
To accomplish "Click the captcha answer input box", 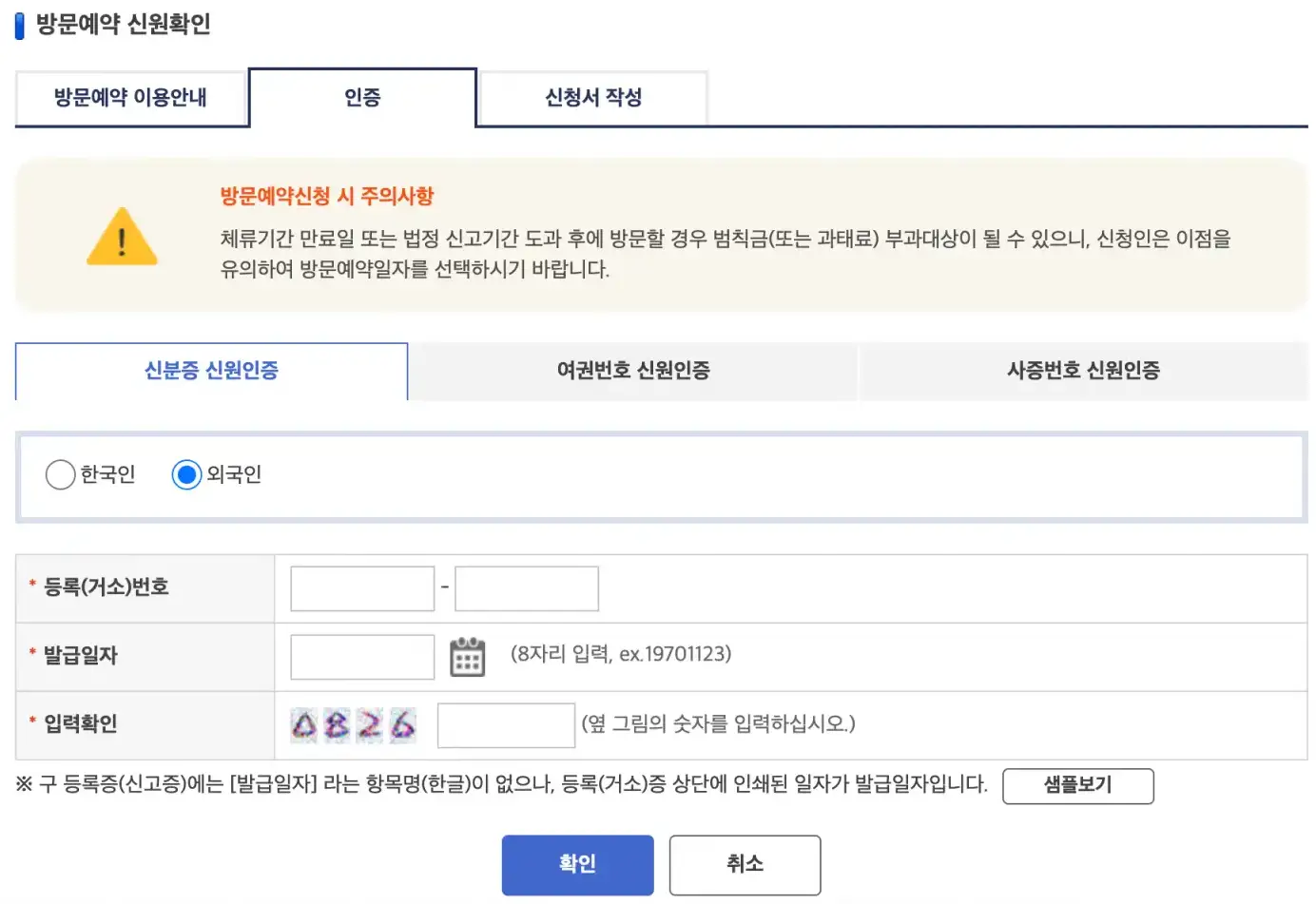I will click(506, 724).
